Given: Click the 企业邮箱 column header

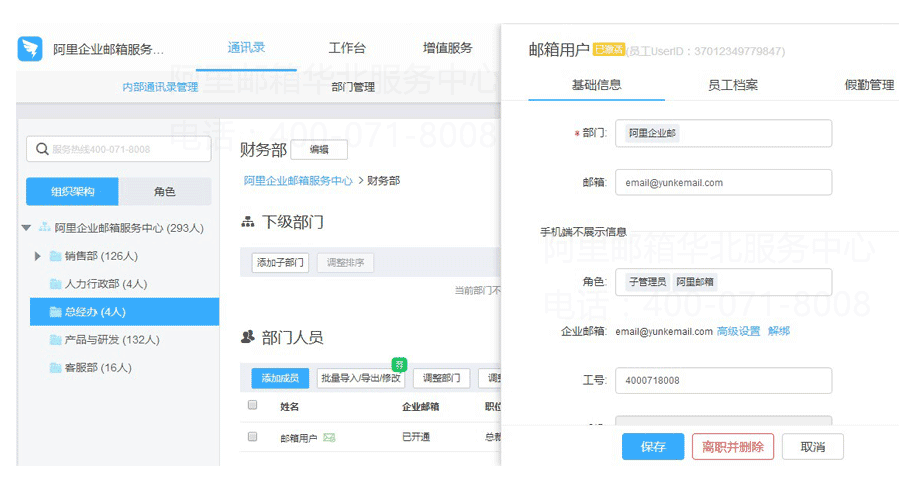Looking at the screenshot, I should pos(421,406).
